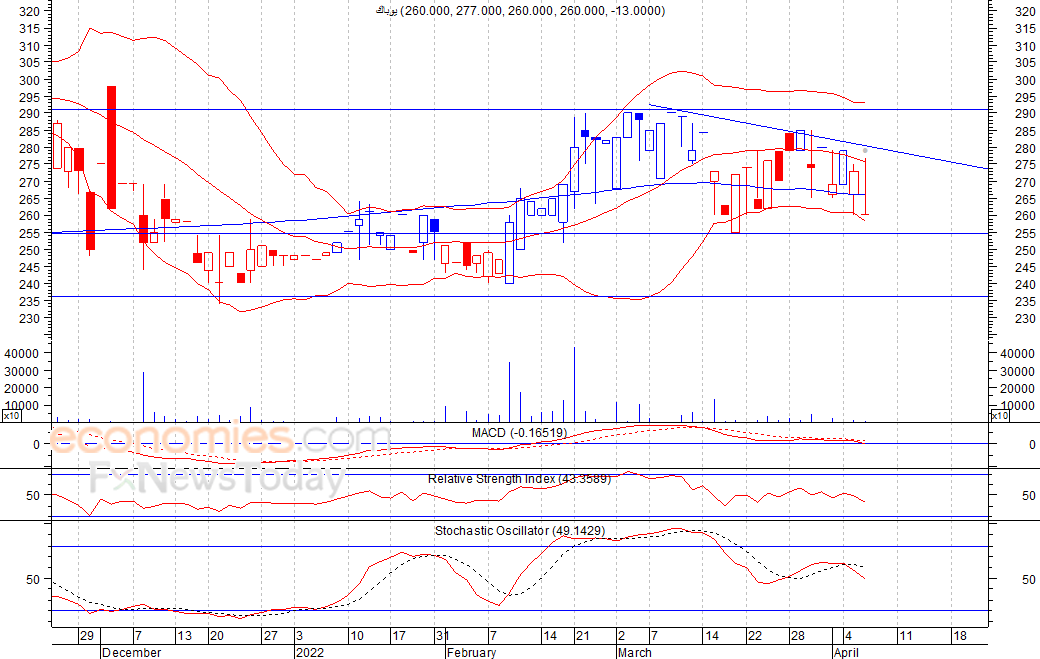Viewport: 1040px width, 659px height.
Task: Click the March month label
Action: click(635, 652)
